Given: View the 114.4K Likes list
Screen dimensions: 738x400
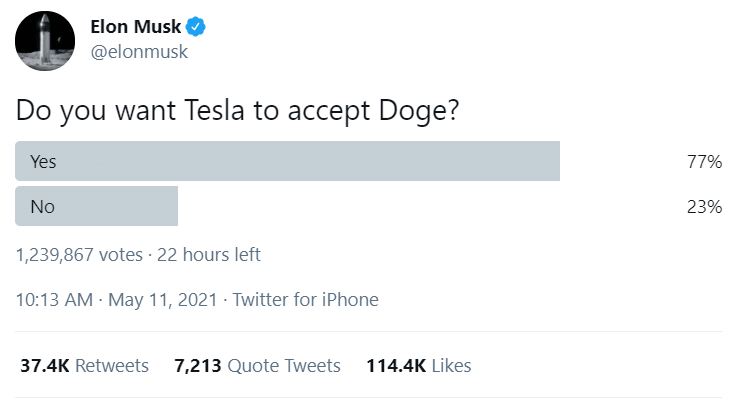Looking at the screenshot, I should pos(419,366).
